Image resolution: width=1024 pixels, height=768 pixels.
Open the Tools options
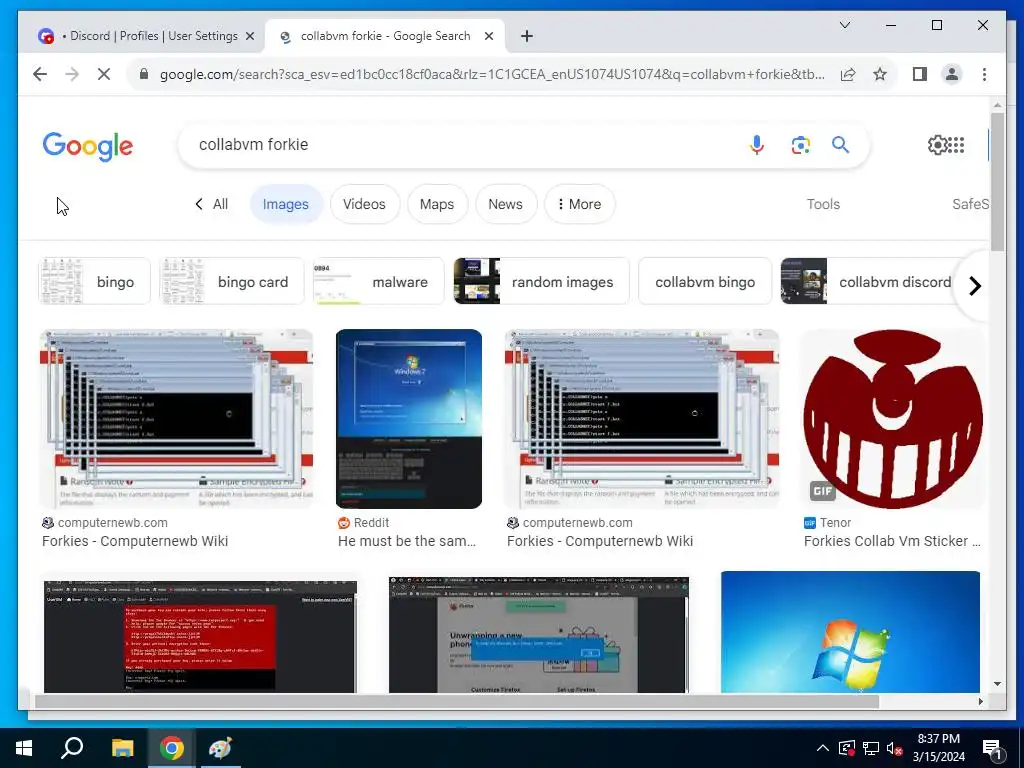823,204
